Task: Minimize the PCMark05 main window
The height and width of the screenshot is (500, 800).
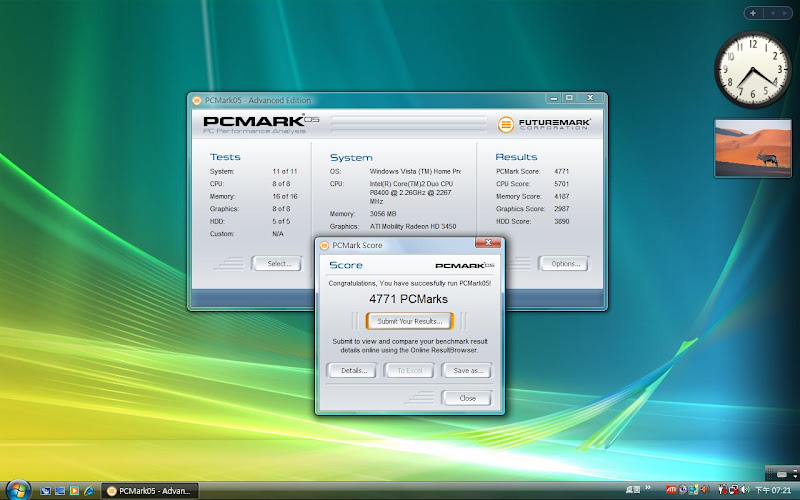Action: click(x=554, y=98)
